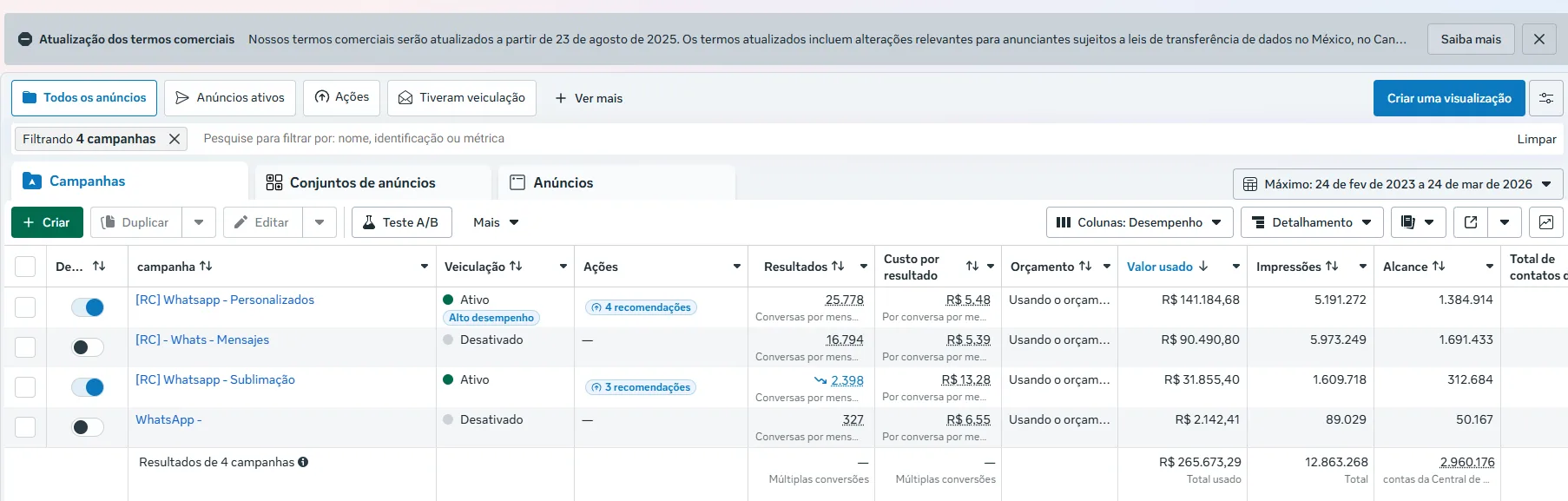Image resolution: width=1568 pixels, height=501 pixels.
Task: Open the Ações view filter
Action: pos(341,97)
